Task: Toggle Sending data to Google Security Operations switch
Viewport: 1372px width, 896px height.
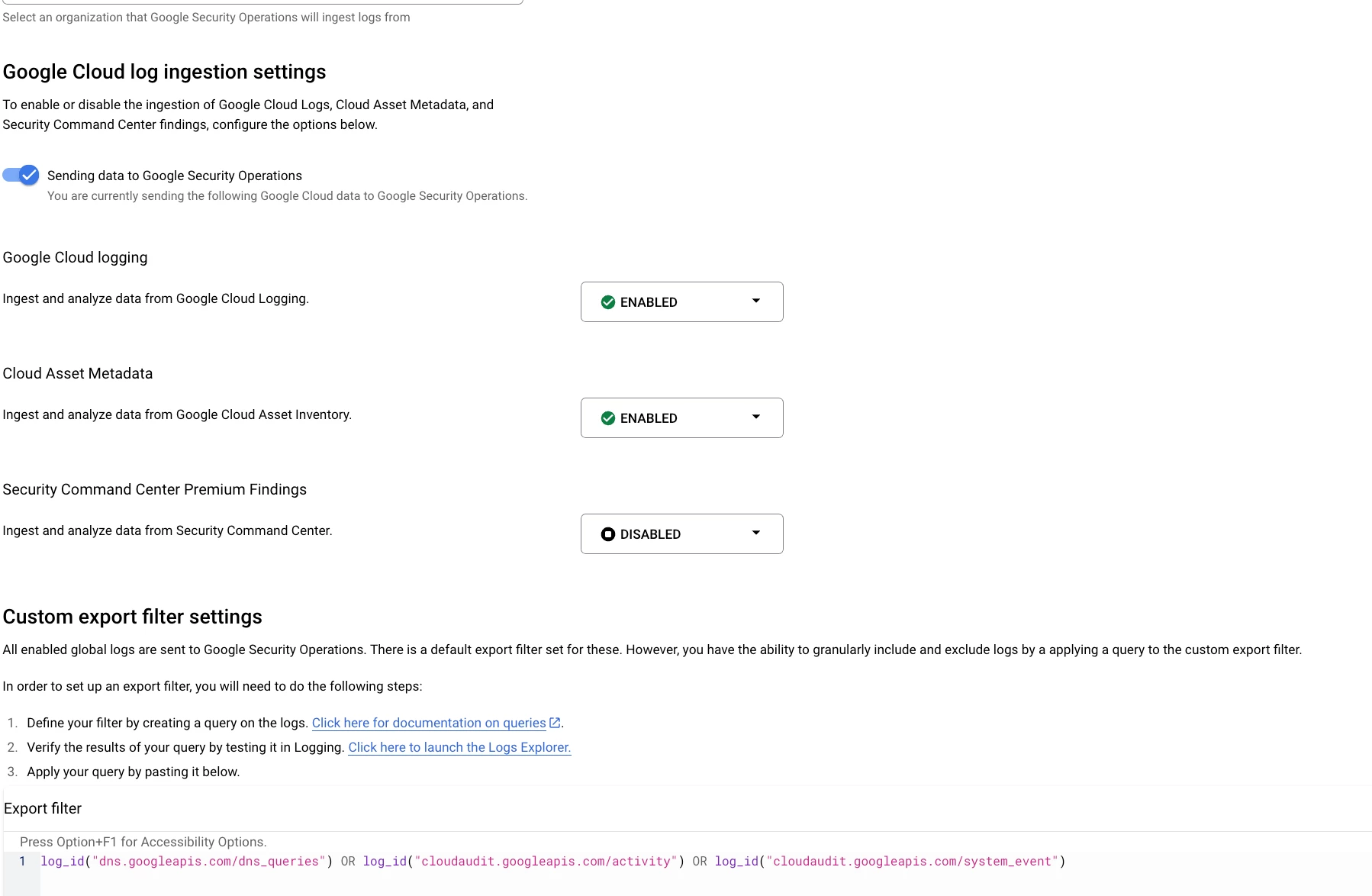Action: point(21,175)
